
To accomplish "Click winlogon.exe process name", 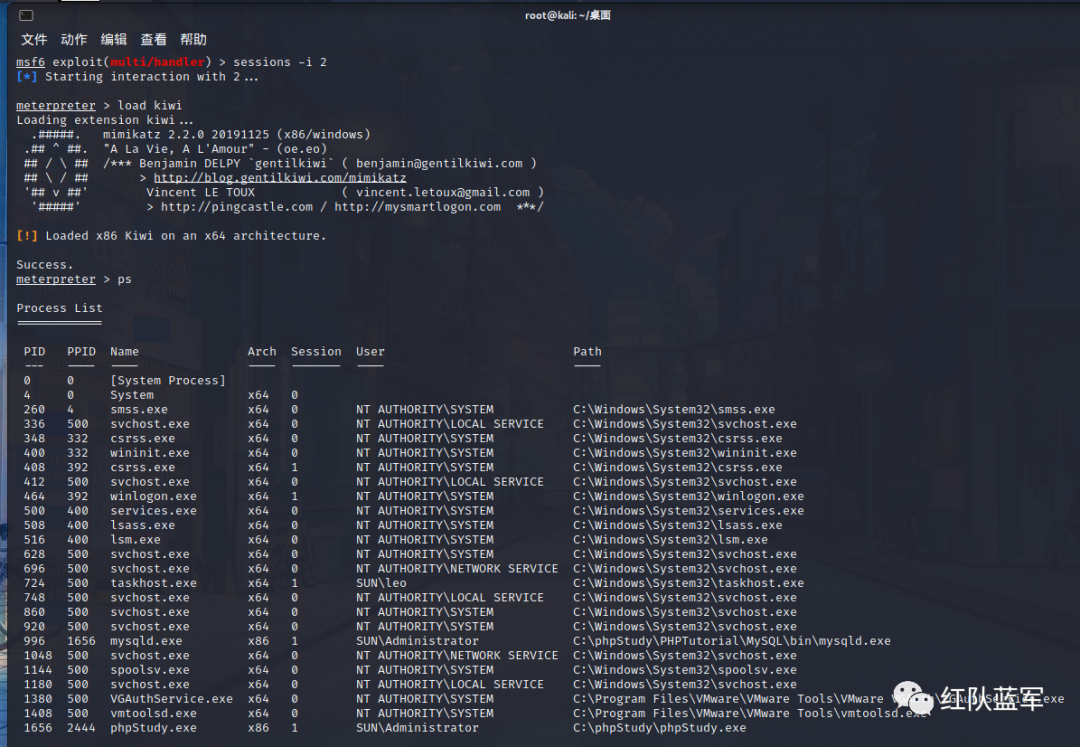I will [x=153, y=496].
